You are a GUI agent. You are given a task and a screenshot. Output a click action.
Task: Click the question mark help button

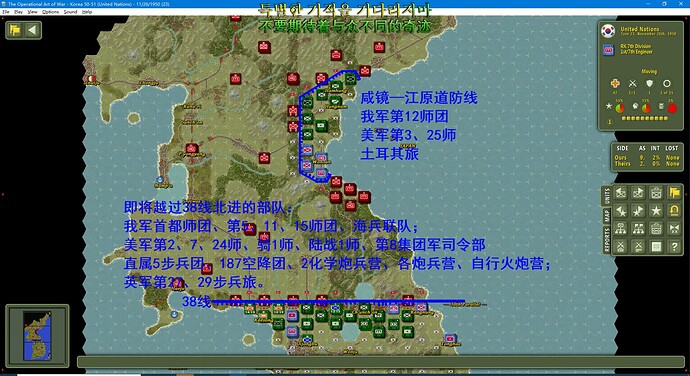coord(674,247)
